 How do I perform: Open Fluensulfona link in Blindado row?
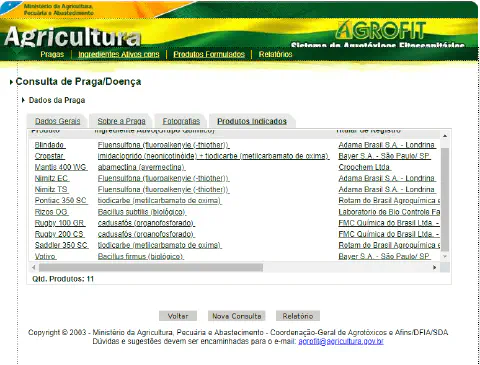pyautogui.click(x=163, y=145)
